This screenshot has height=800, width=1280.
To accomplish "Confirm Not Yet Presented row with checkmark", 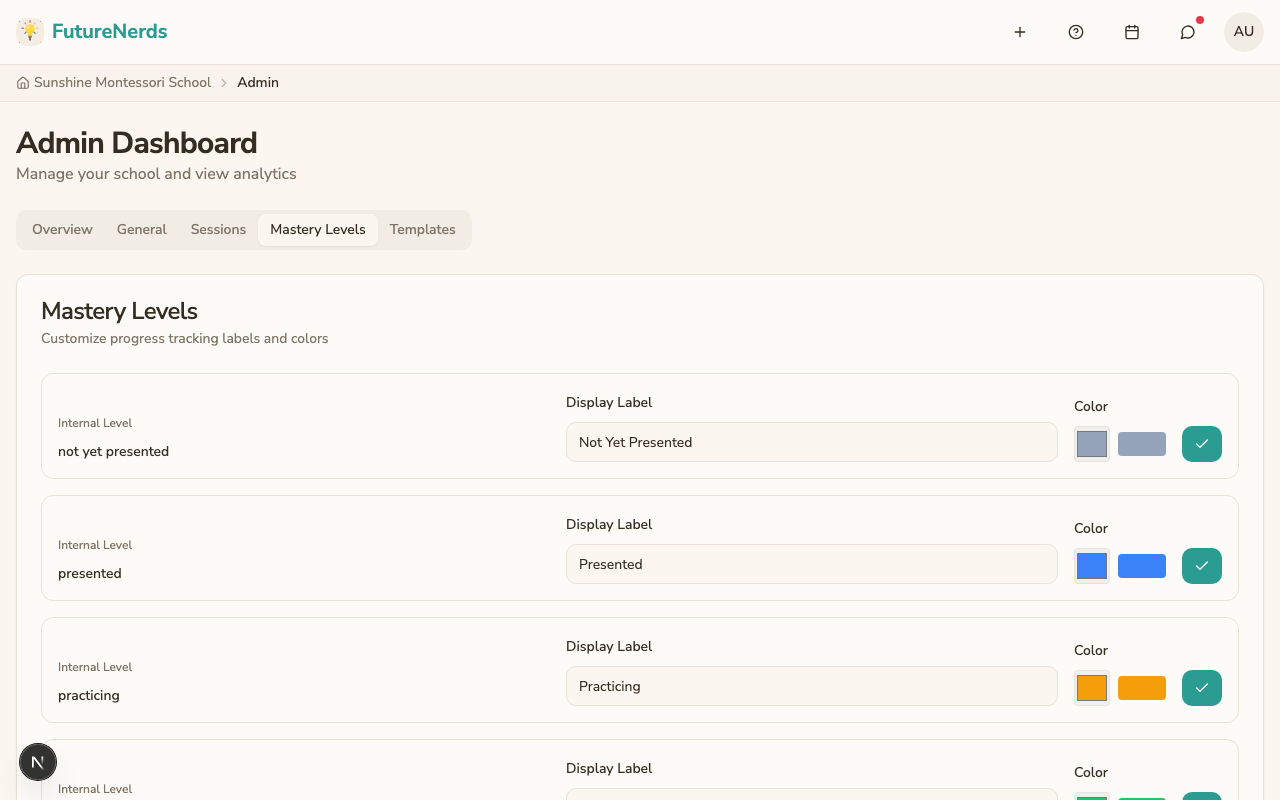I will [1202, 444].
